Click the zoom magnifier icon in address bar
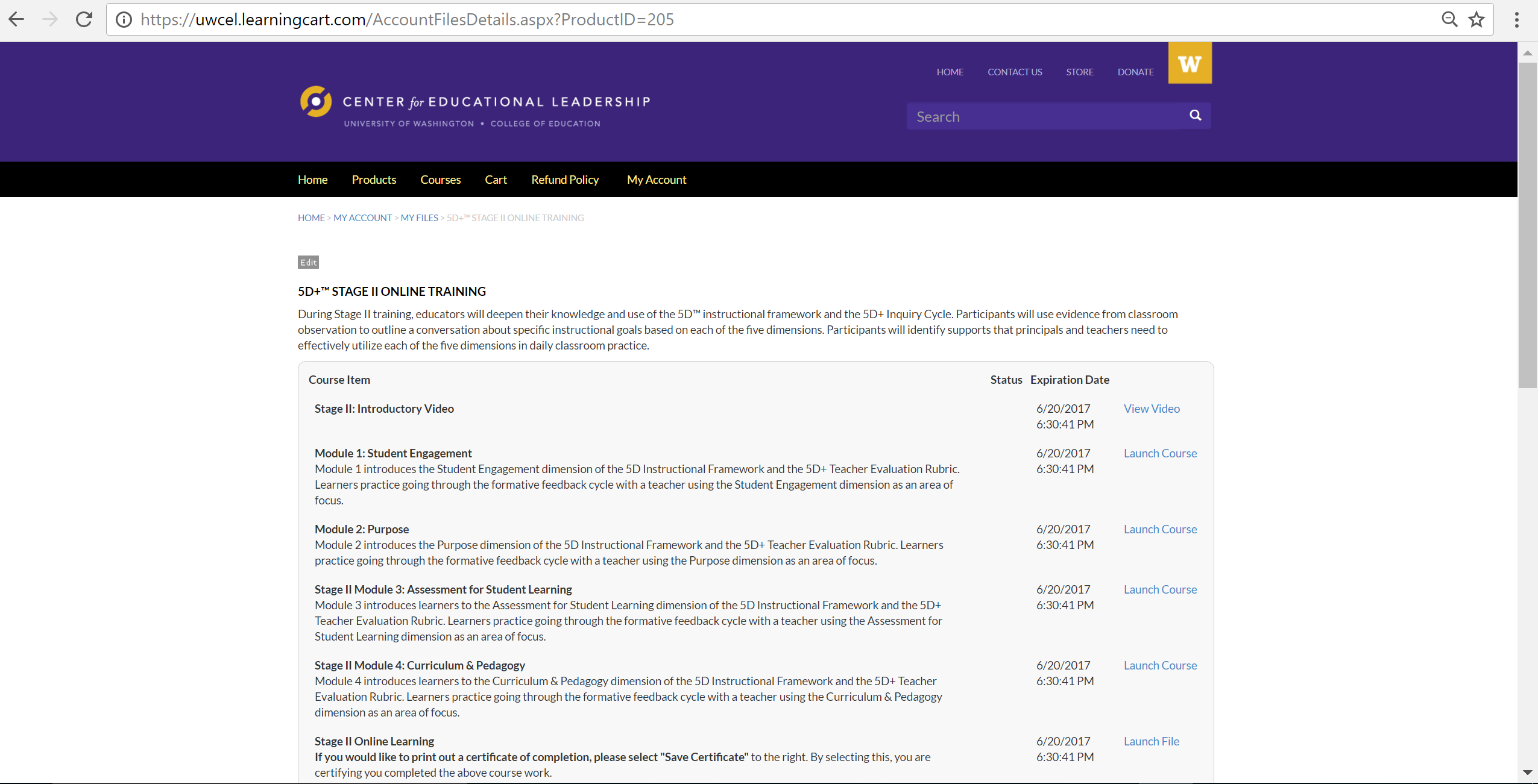 pyautogui.click(x=1449, y=19)
